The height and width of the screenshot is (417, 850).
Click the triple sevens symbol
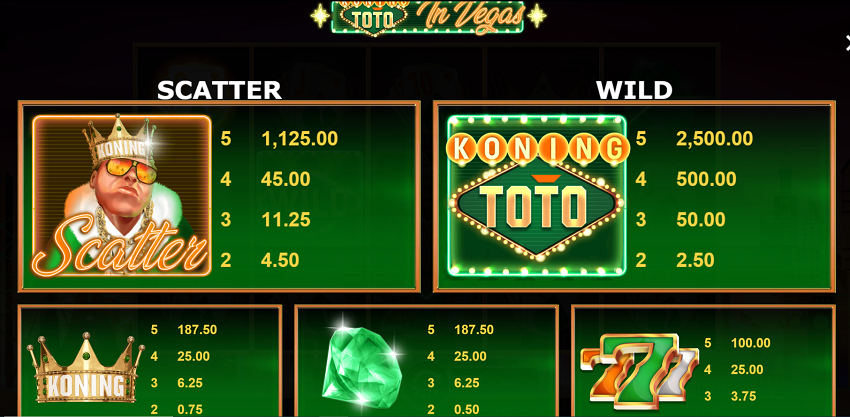[639, 373]
